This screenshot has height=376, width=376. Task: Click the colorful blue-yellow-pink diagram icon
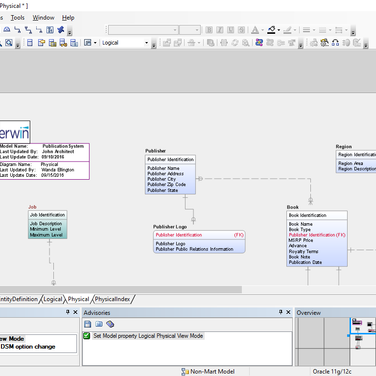[x=259, y=43]
